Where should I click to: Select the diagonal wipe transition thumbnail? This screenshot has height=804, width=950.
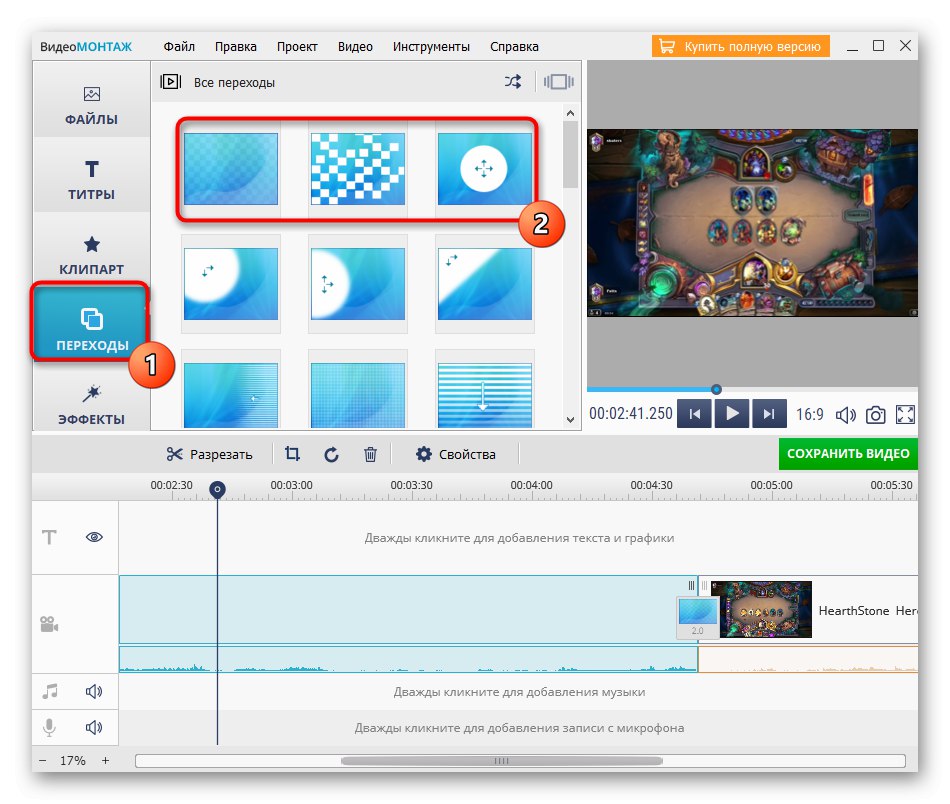click(x=485, y=284)
